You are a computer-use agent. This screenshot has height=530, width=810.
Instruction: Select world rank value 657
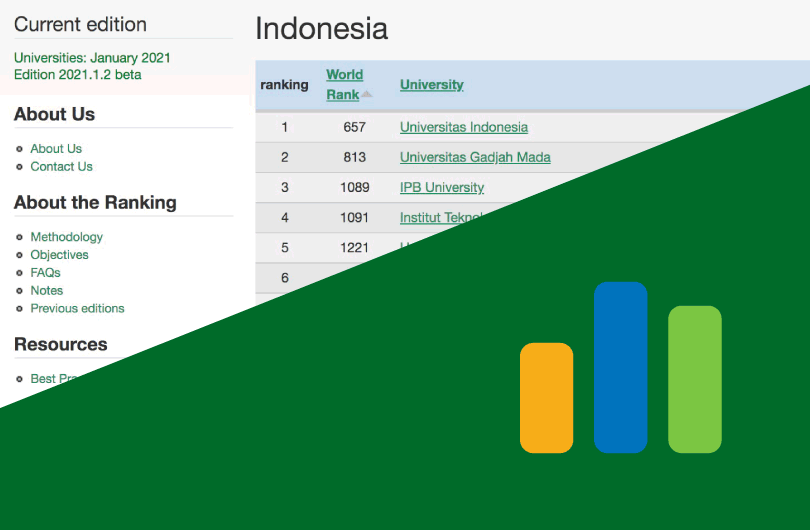(354, 127)
